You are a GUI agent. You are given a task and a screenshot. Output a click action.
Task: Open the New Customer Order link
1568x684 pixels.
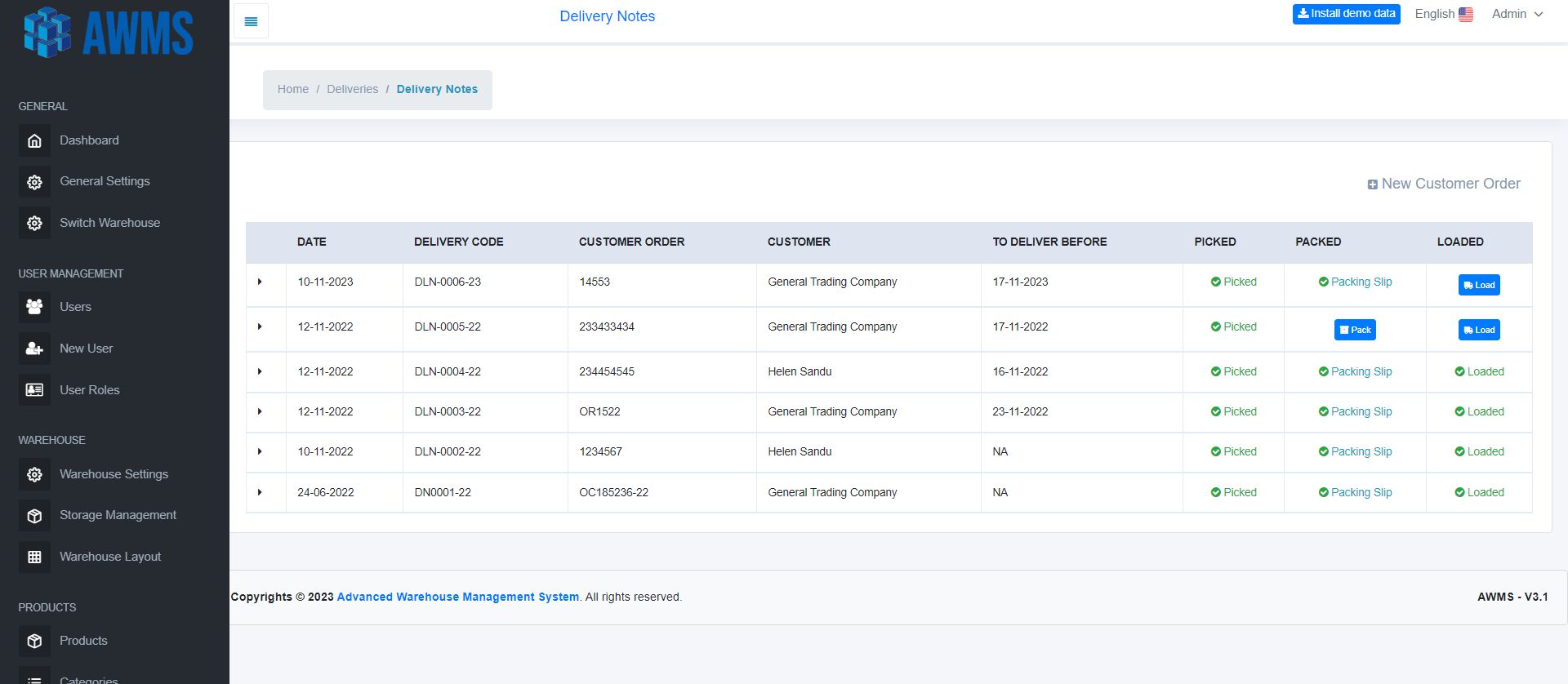(1444, 184)
